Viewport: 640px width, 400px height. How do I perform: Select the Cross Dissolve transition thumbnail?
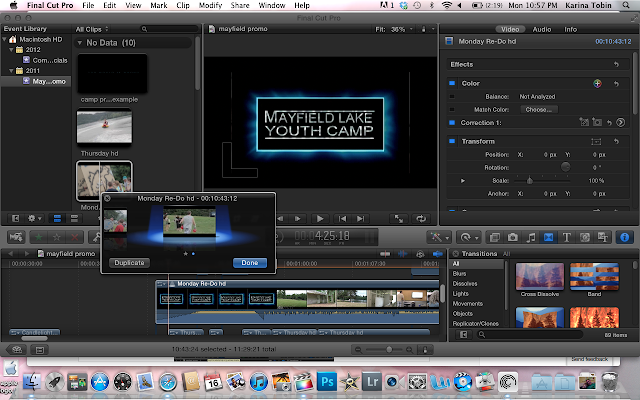540,276
